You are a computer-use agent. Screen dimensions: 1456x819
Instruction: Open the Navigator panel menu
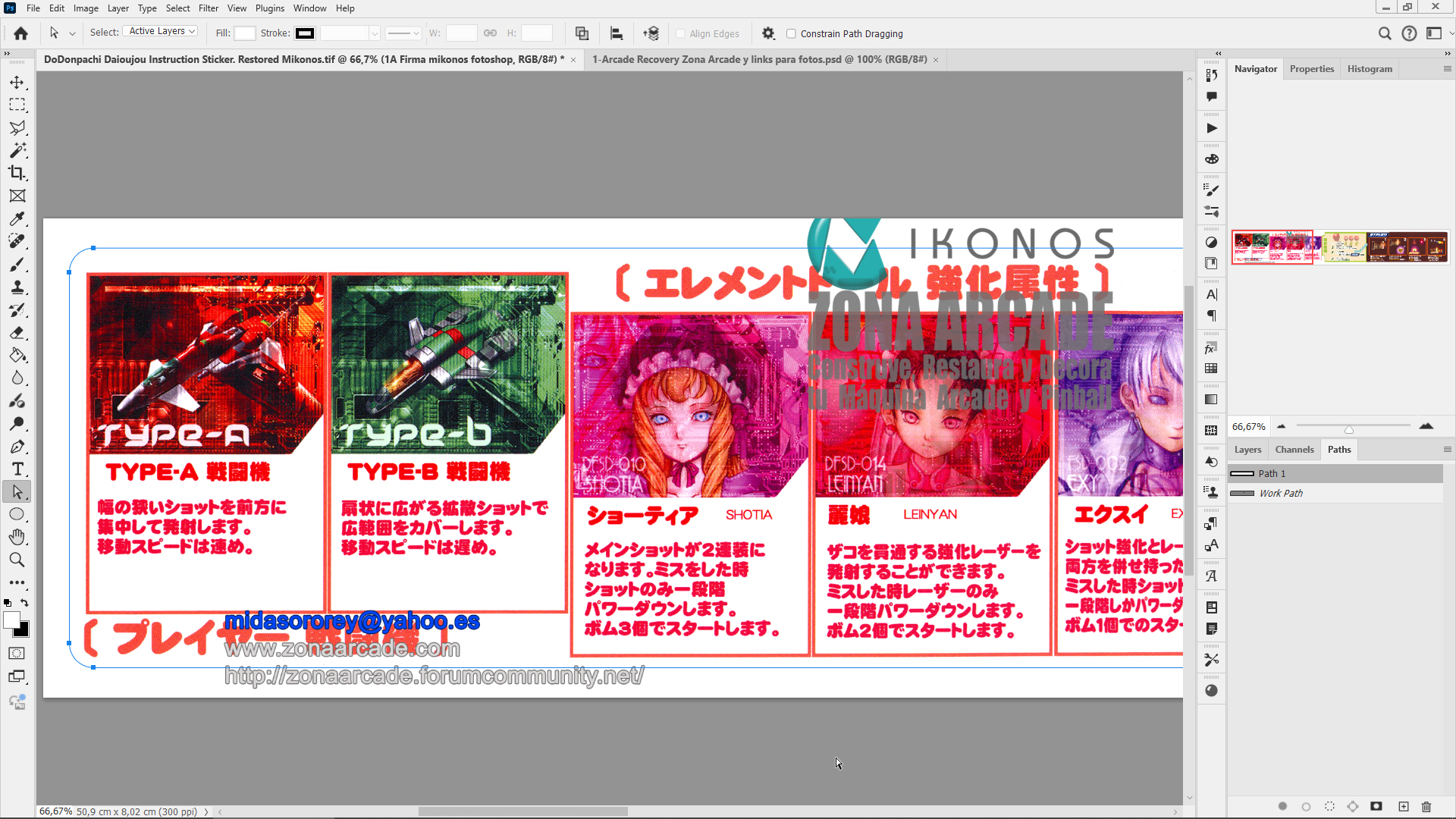[x=1447, y=69]
